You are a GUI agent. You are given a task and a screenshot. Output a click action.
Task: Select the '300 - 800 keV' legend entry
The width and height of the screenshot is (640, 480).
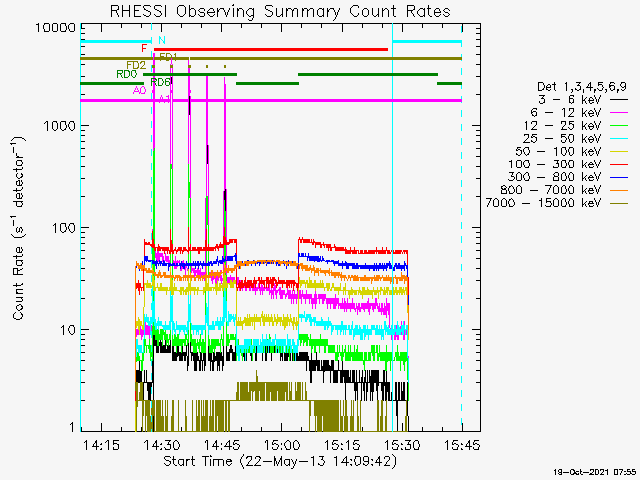[x=555, y=177]
